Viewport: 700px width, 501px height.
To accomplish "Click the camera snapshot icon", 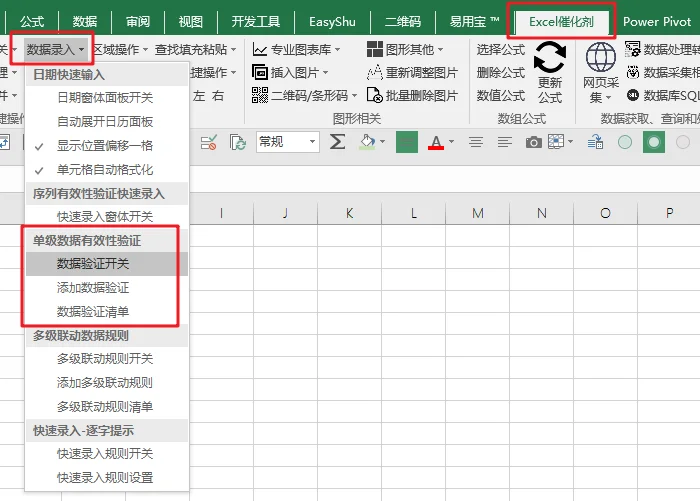I will [x=533, y=142].
